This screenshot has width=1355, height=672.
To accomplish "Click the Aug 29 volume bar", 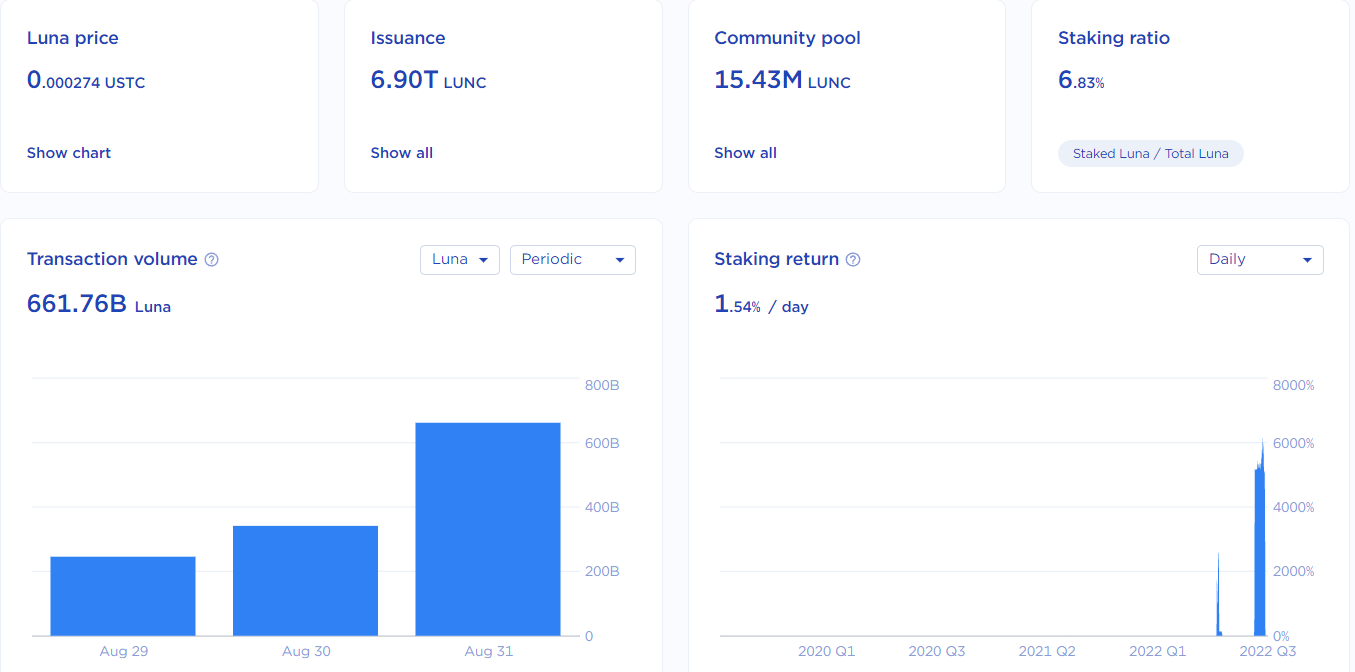I will [123, 596].
